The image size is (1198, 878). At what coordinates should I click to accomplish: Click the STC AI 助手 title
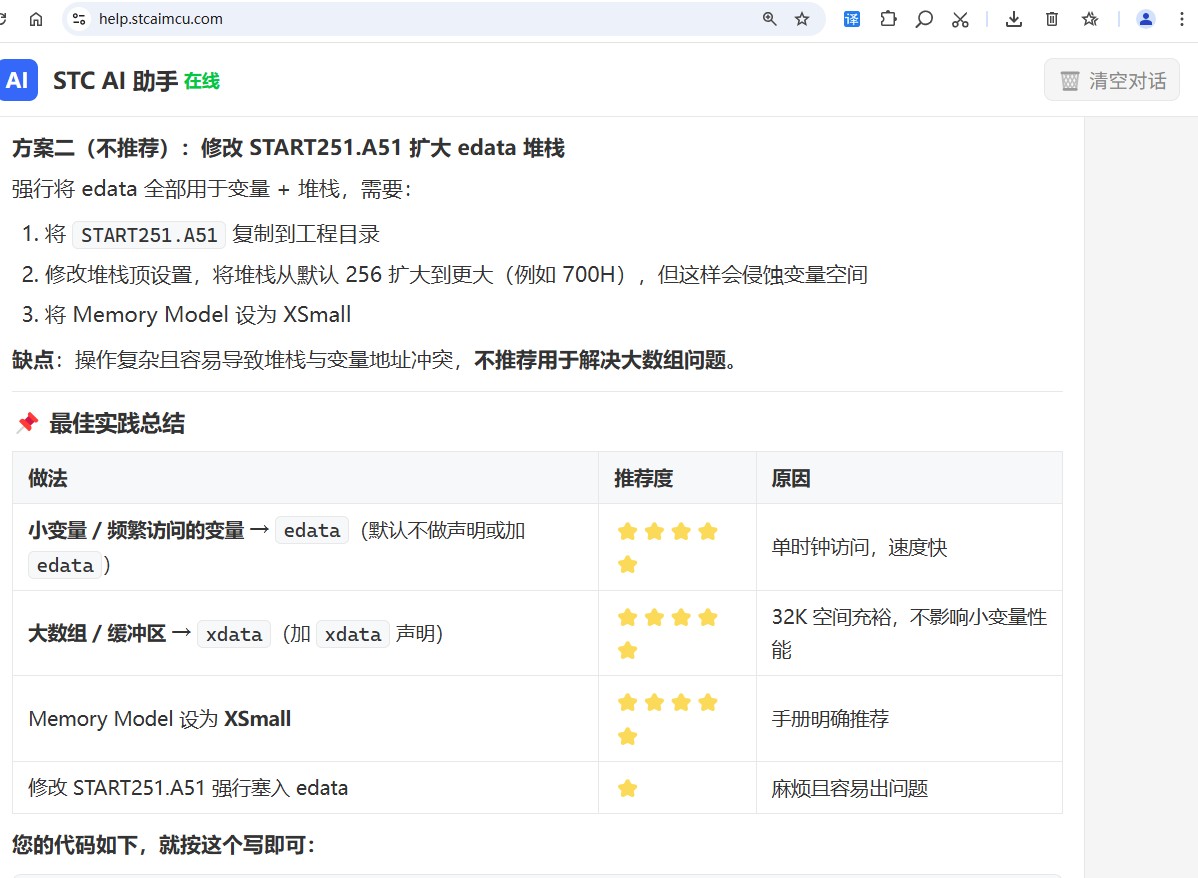pyautogui.click(x=115, y=80)
